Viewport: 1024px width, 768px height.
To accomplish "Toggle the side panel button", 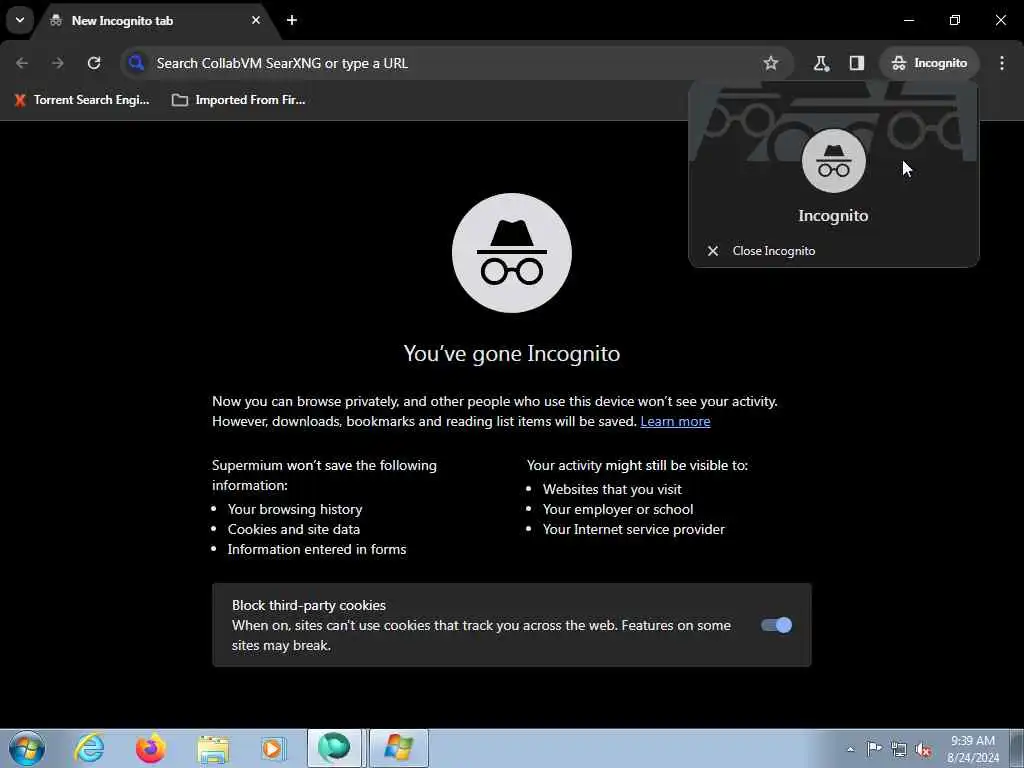I will tap(857, 63).
